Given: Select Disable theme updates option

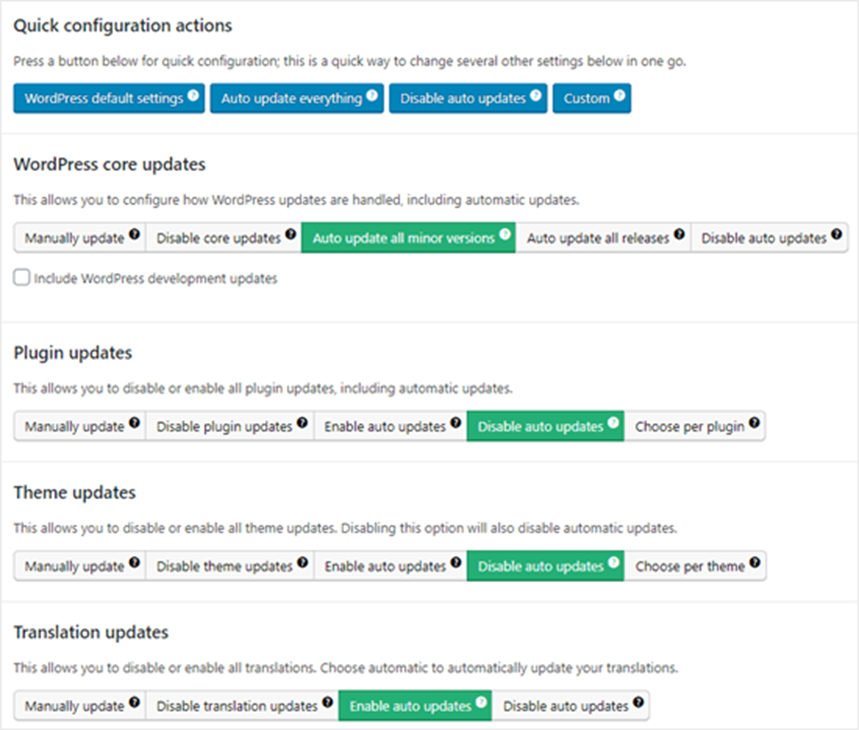Looking at the screenshot, I should coord(230,566).
